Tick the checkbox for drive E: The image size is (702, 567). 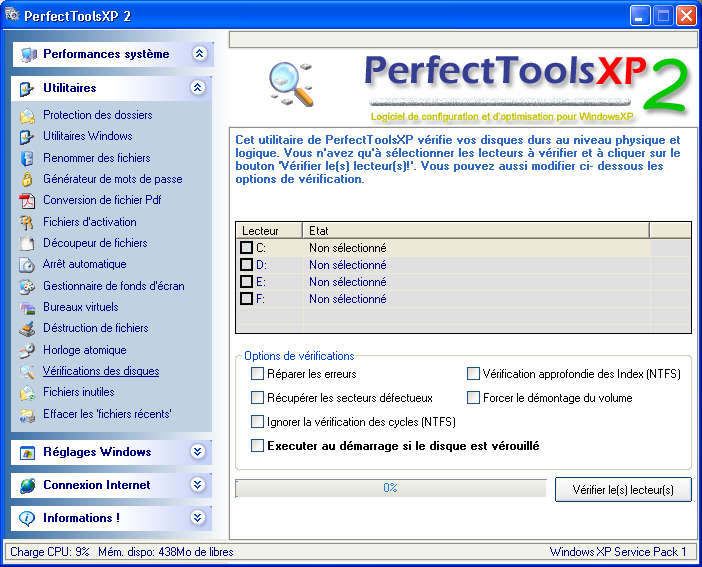click(x=246, y=281)
